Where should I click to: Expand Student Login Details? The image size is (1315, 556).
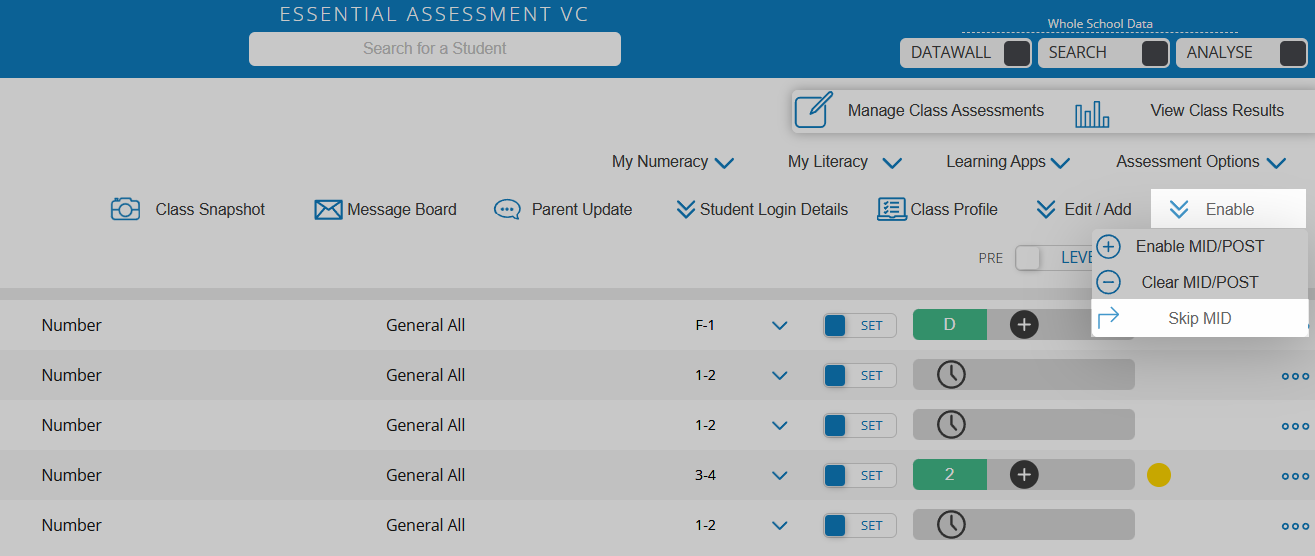point(762,210)
